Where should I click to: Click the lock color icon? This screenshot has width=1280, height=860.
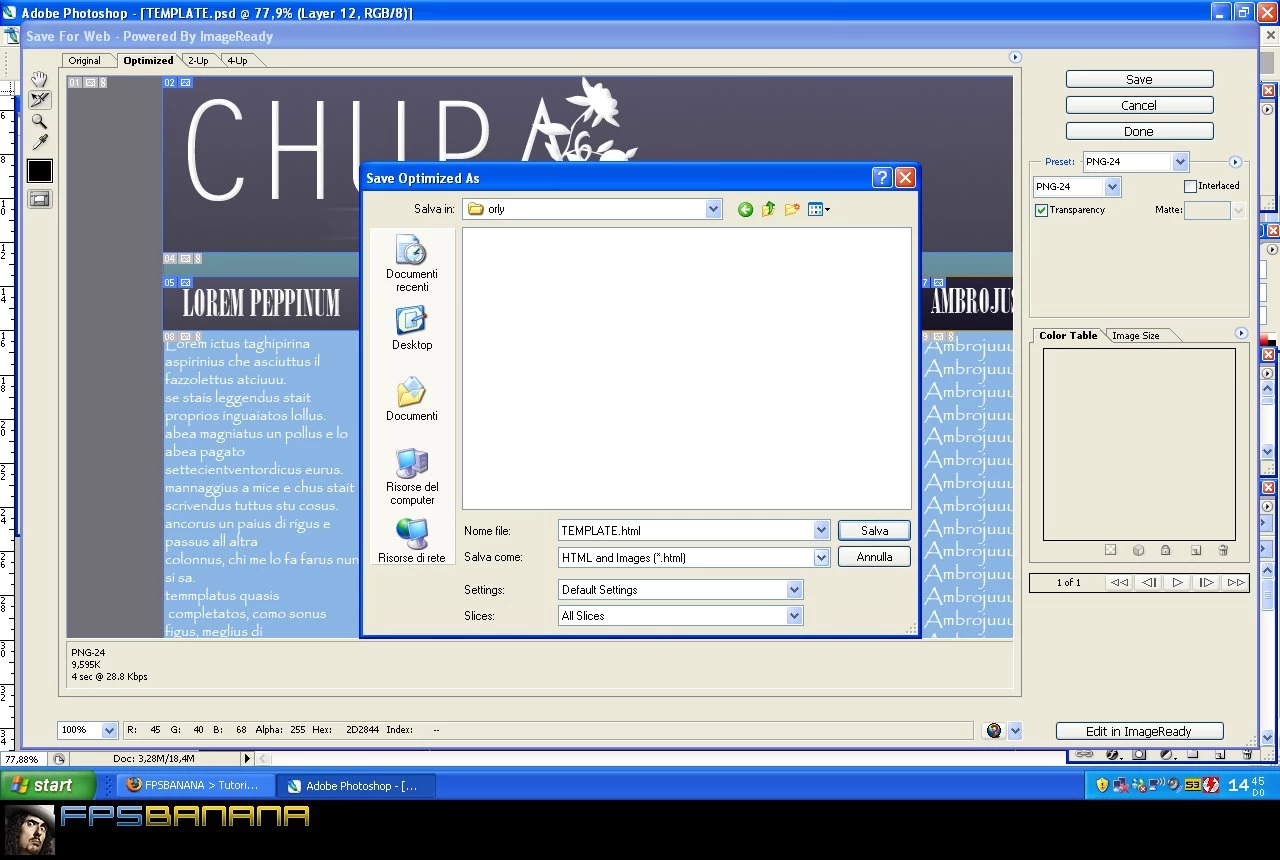tap(1166, 550)
